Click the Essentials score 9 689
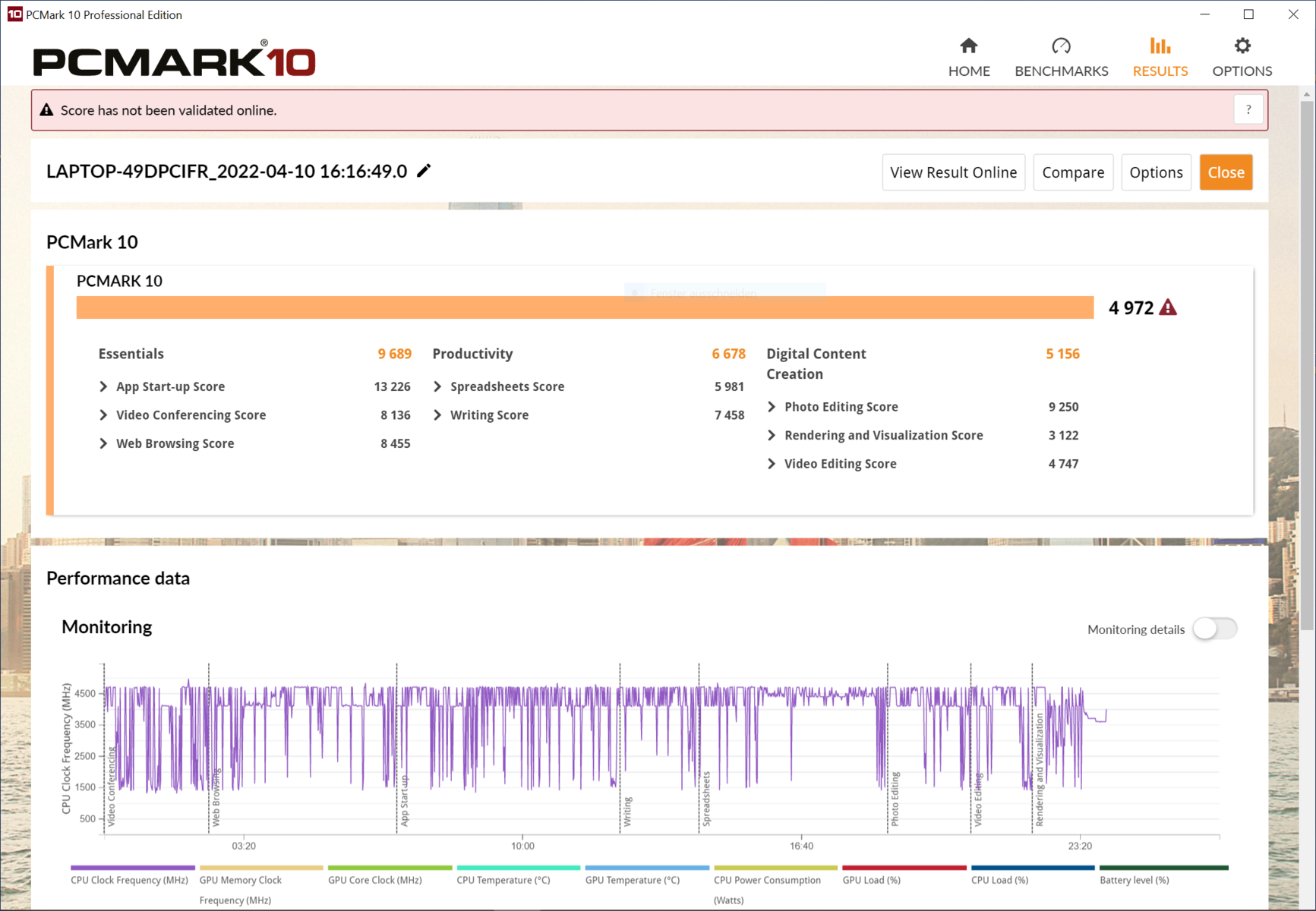Screen dimensions: 1316x911 pyautogui.click(x=395, y=354)
